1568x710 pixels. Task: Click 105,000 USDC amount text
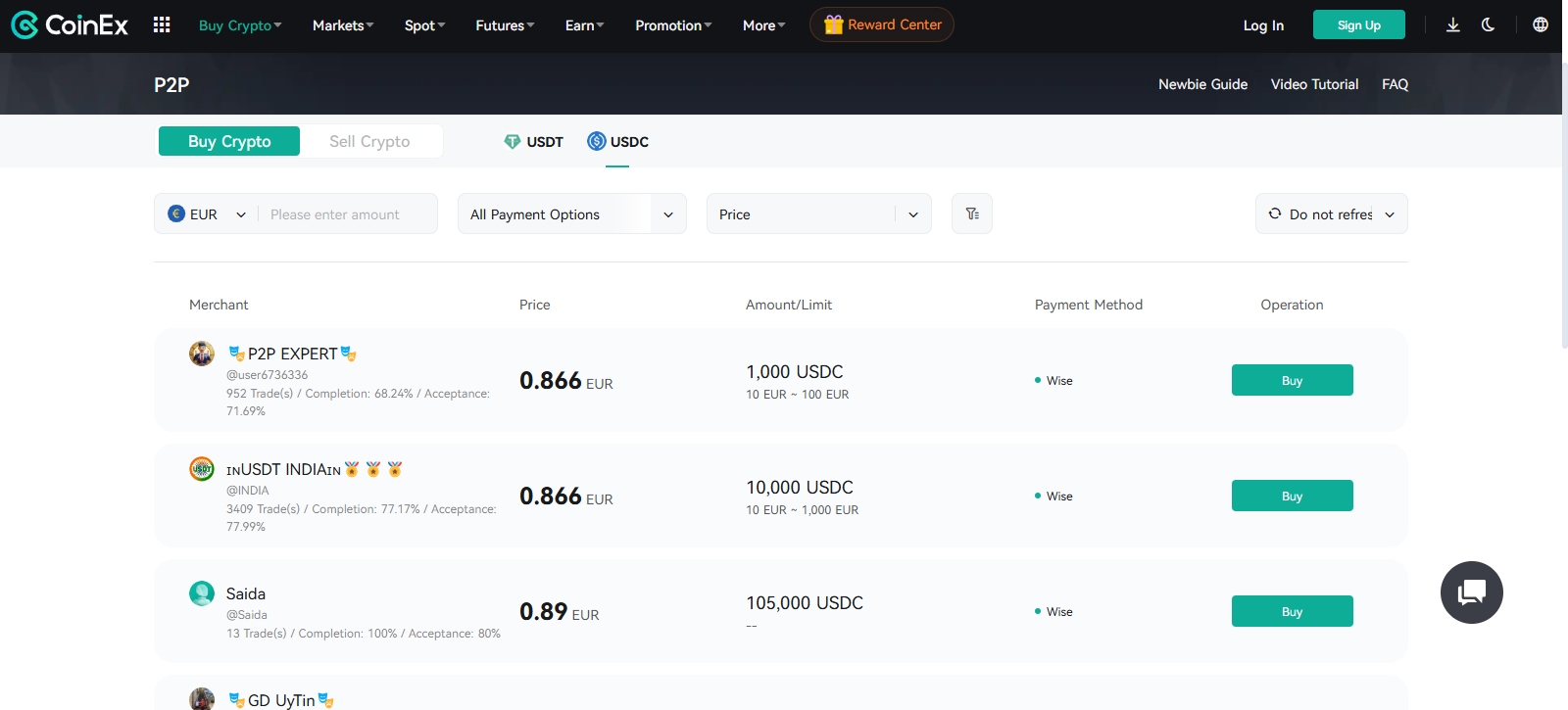pos(805,603)
